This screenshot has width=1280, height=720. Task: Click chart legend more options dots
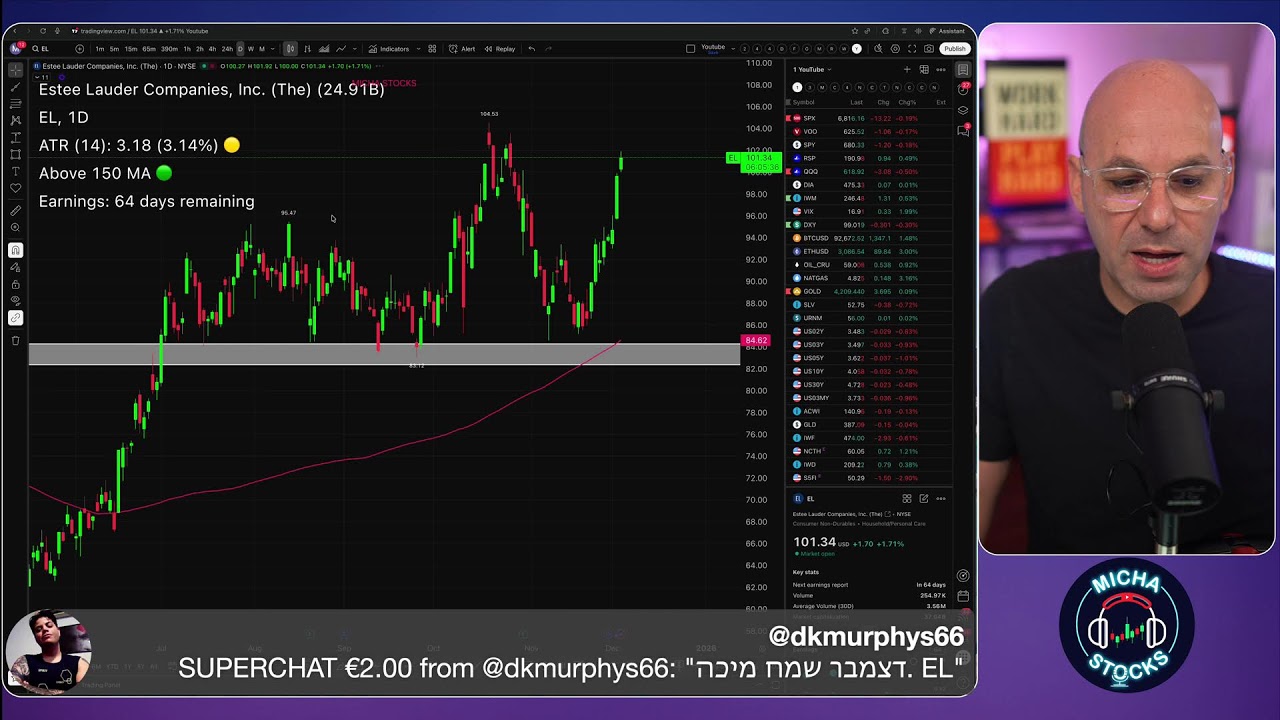380,66
